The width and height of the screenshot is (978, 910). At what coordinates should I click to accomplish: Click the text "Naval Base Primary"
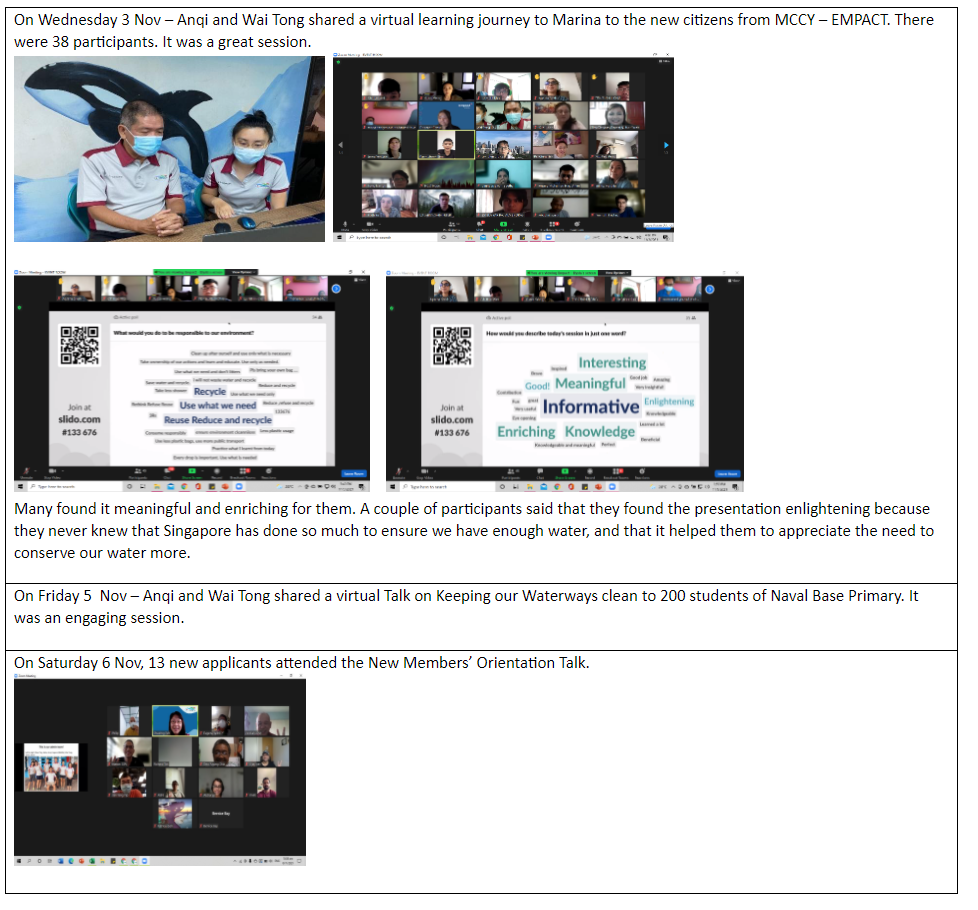[x=836, y=596]
